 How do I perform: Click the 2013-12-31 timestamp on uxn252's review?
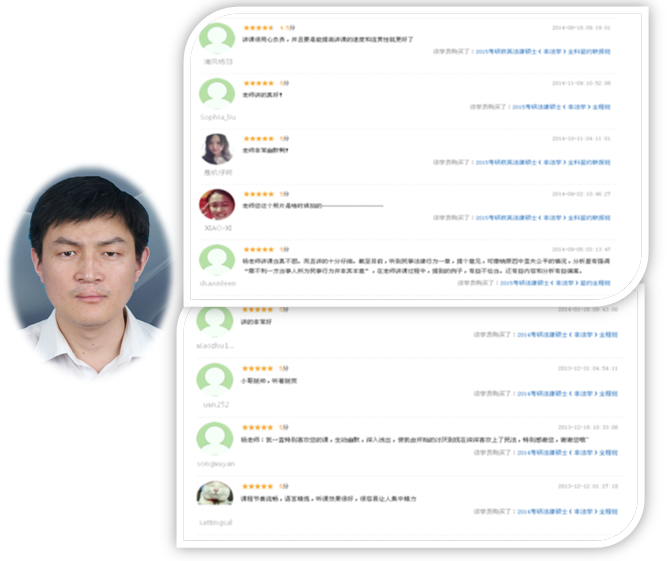[588, 369]
